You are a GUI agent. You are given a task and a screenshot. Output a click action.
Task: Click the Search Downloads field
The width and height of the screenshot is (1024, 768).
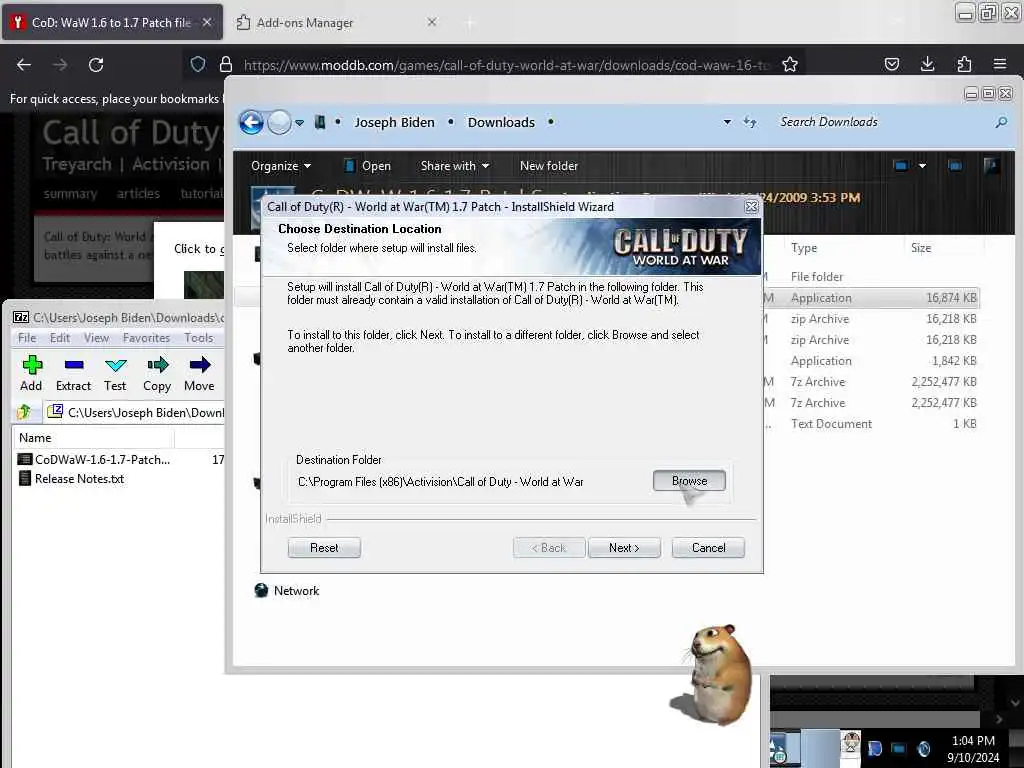882,122
